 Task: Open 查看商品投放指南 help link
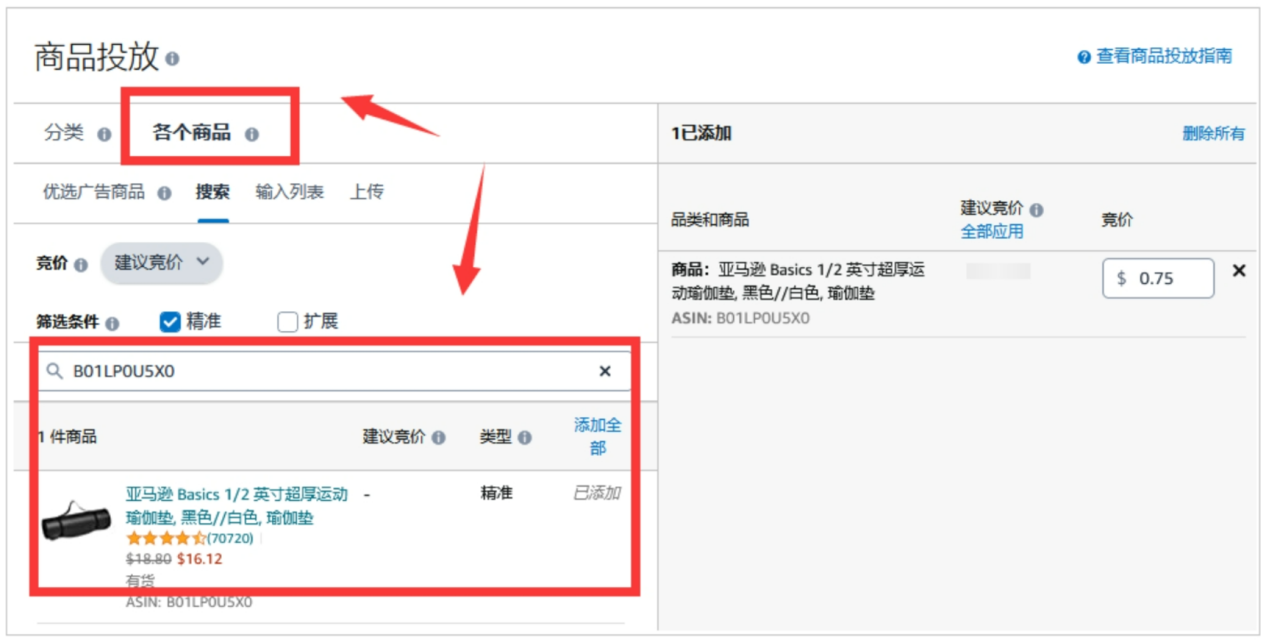[x=1163, y=56]
